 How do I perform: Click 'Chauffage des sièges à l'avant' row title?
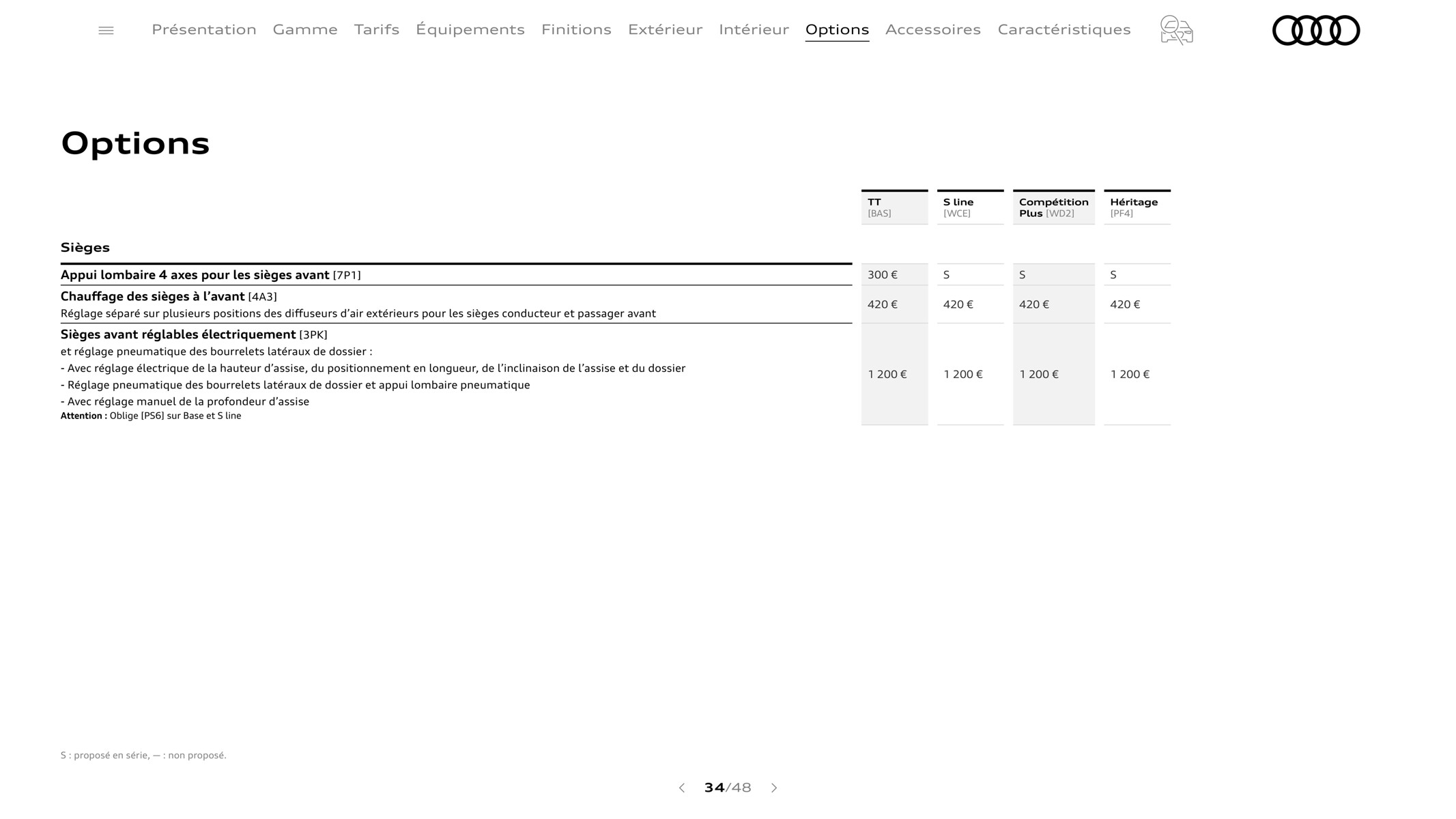point(152,296)
